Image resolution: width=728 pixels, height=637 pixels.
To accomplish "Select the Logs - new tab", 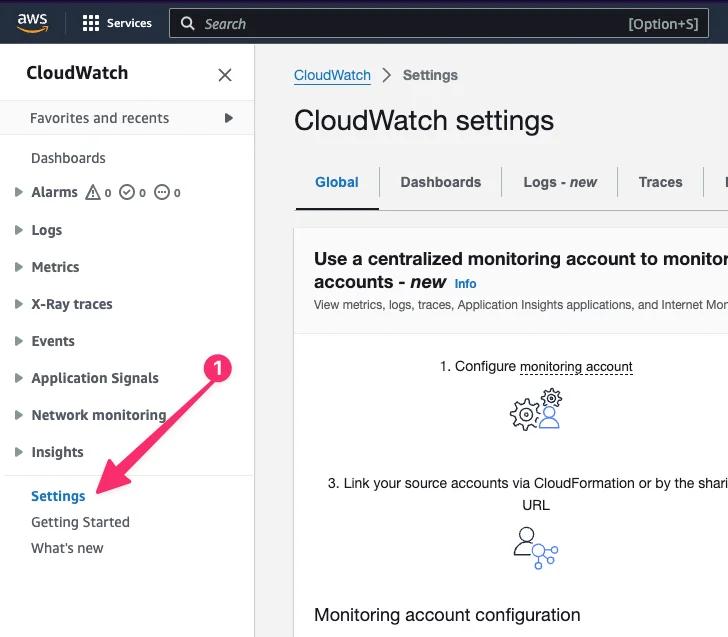I will (560, 182).
